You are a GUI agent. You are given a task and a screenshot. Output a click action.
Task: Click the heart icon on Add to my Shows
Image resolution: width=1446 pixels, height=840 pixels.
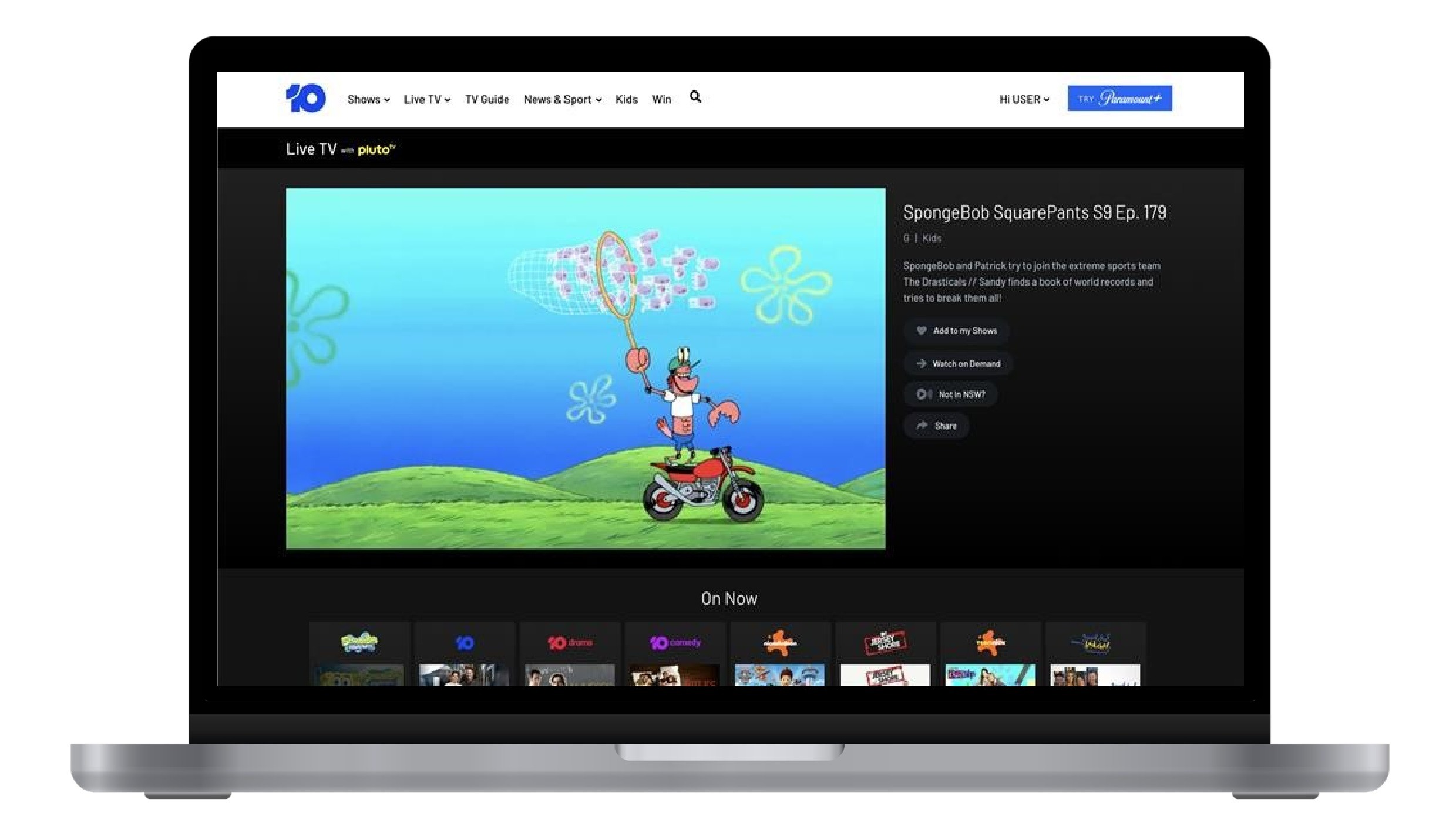click(x=921, y=330)
